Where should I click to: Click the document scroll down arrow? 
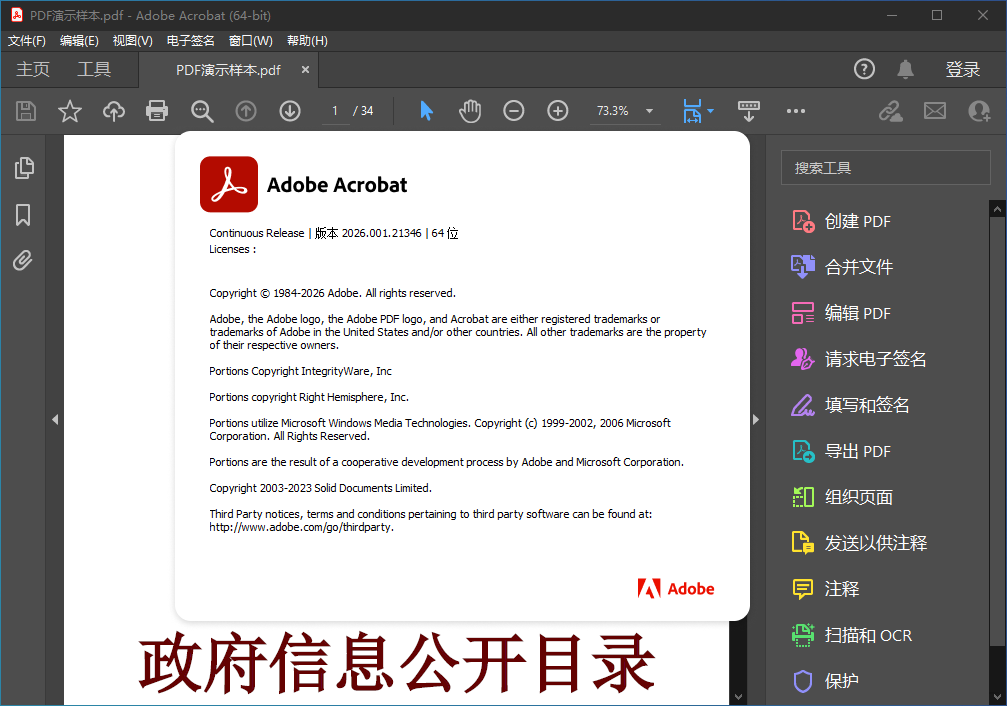pyautogui.click(x=738, y=696)
